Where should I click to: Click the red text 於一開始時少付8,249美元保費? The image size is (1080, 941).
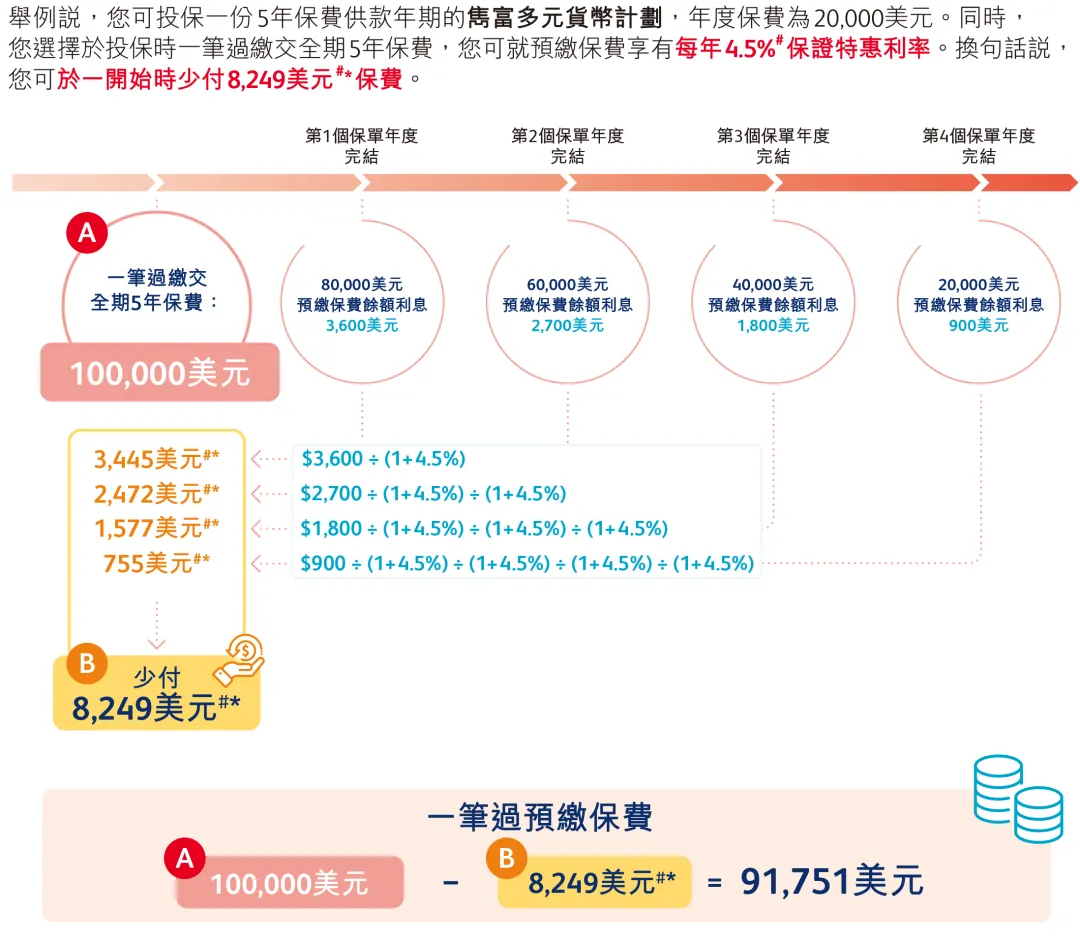pos(230,79)
